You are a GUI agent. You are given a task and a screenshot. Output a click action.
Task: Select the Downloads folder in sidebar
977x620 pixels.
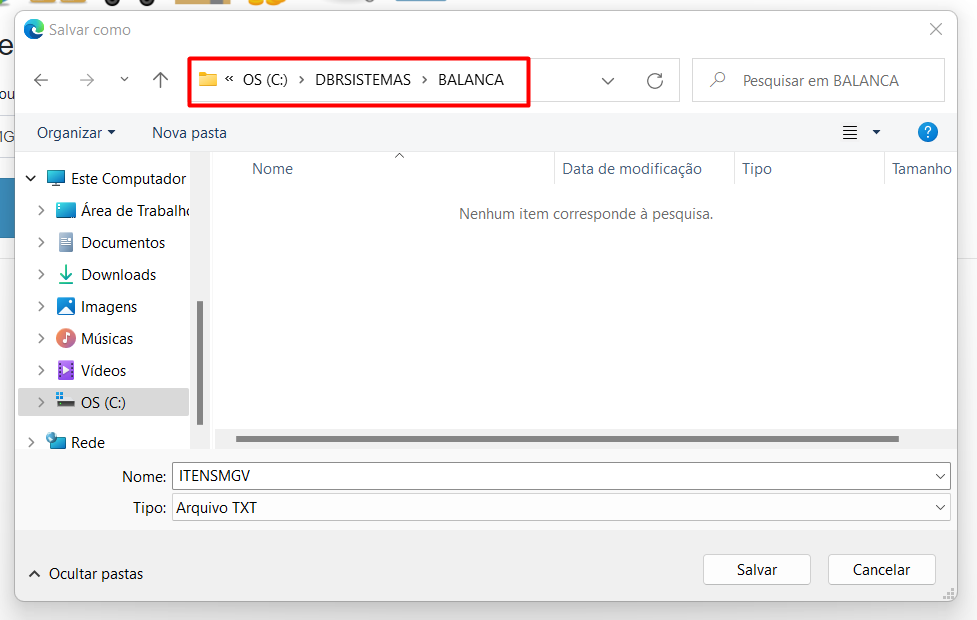pyautogui.click(x=118, y=275)
